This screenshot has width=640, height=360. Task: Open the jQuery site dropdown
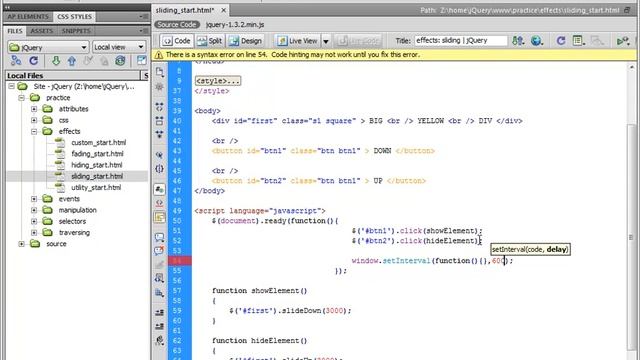pos(48,47)
